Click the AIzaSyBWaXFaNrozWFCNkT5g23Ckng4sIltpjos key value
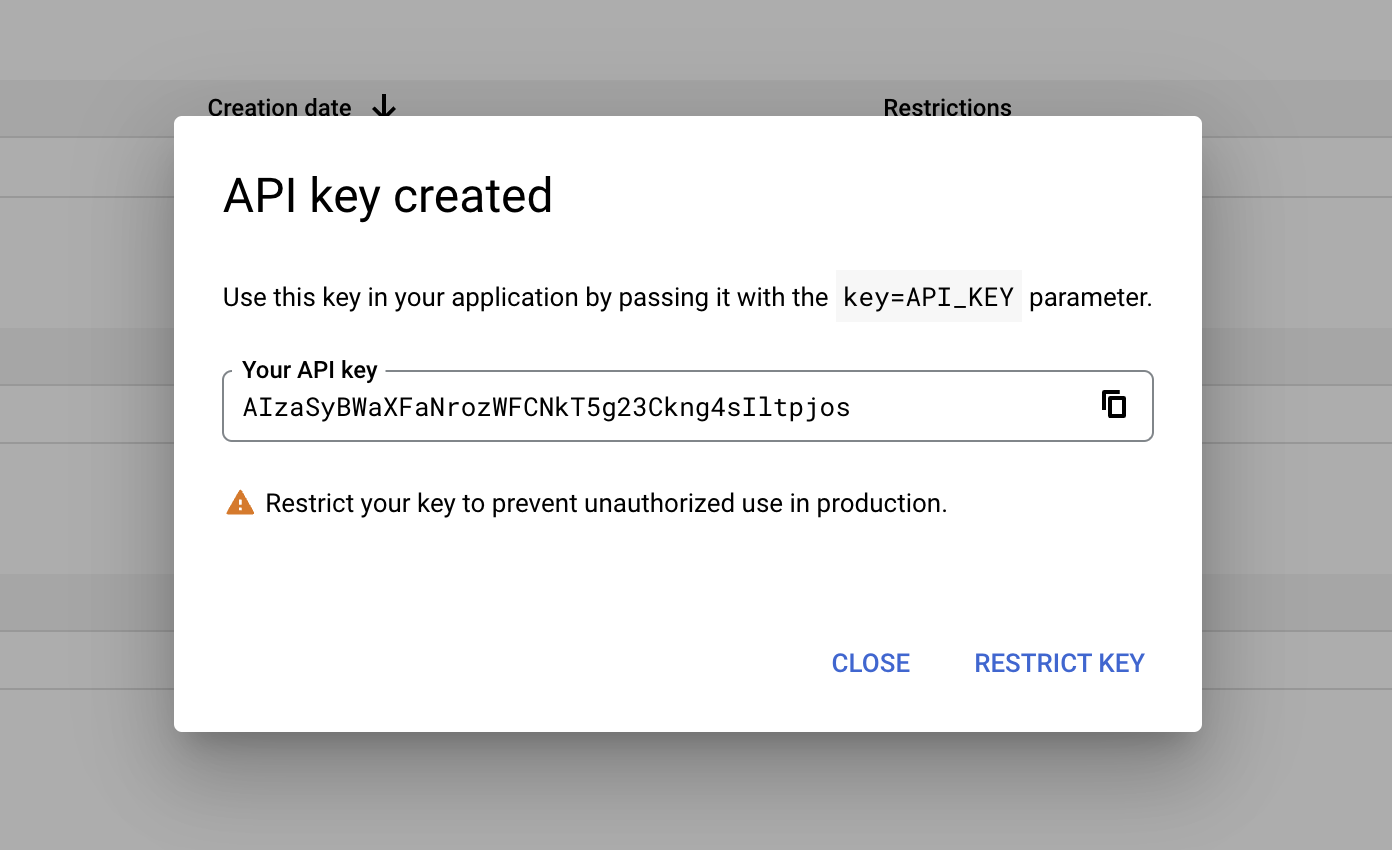 point(545,406)
